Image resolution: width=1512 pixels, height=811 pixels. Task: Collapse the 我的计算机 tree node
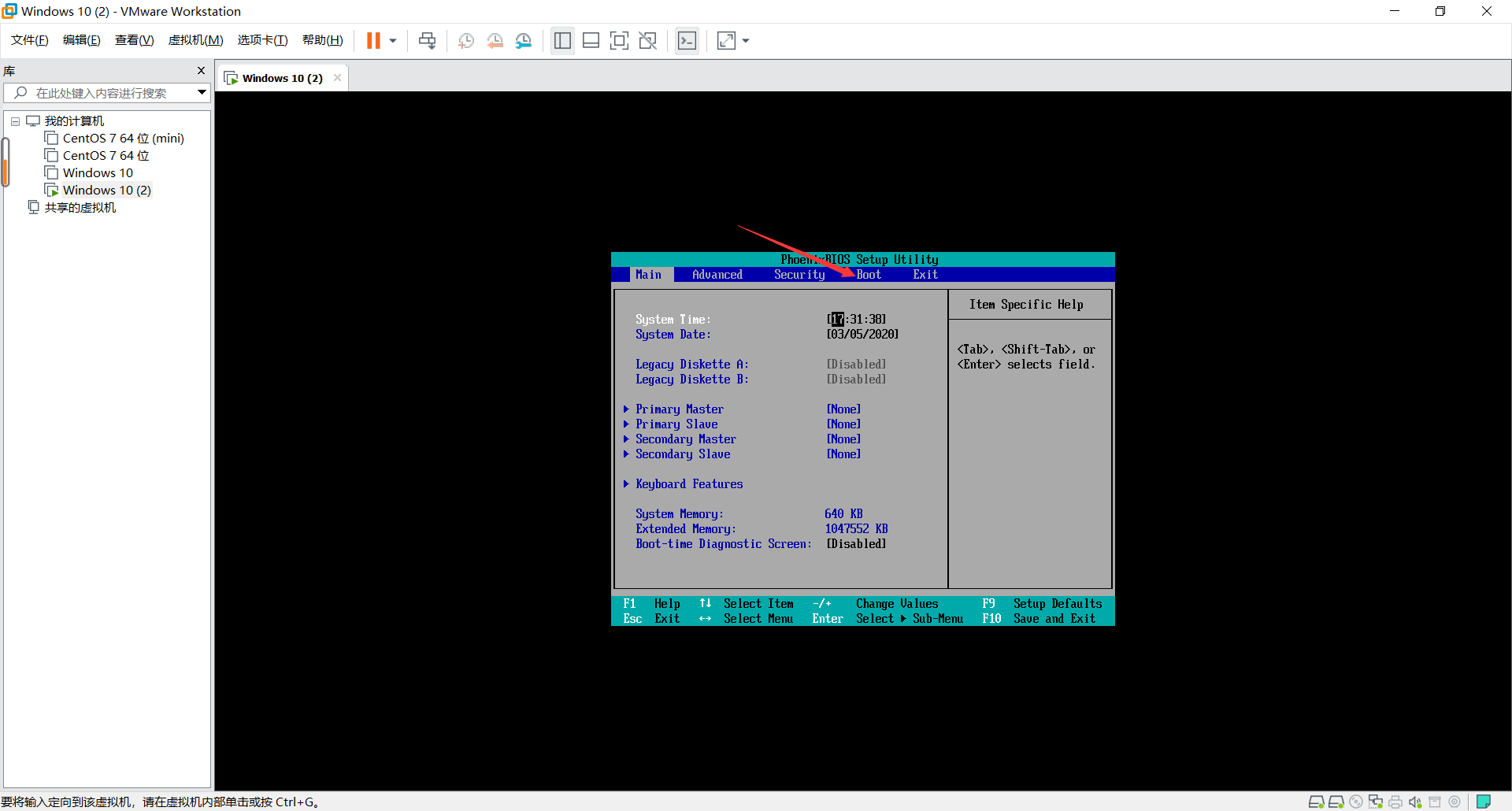(15, 121)
